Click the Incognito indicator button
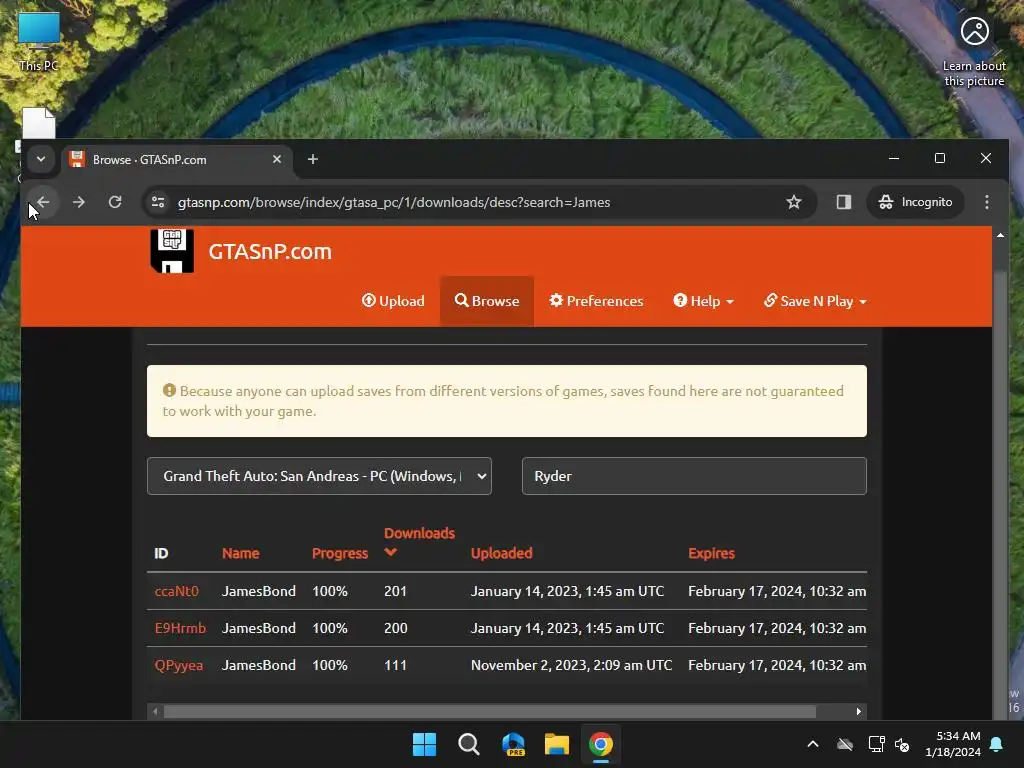Viewport: 1024px width, 768px height. pyautogui.click(x=915, y=202)
